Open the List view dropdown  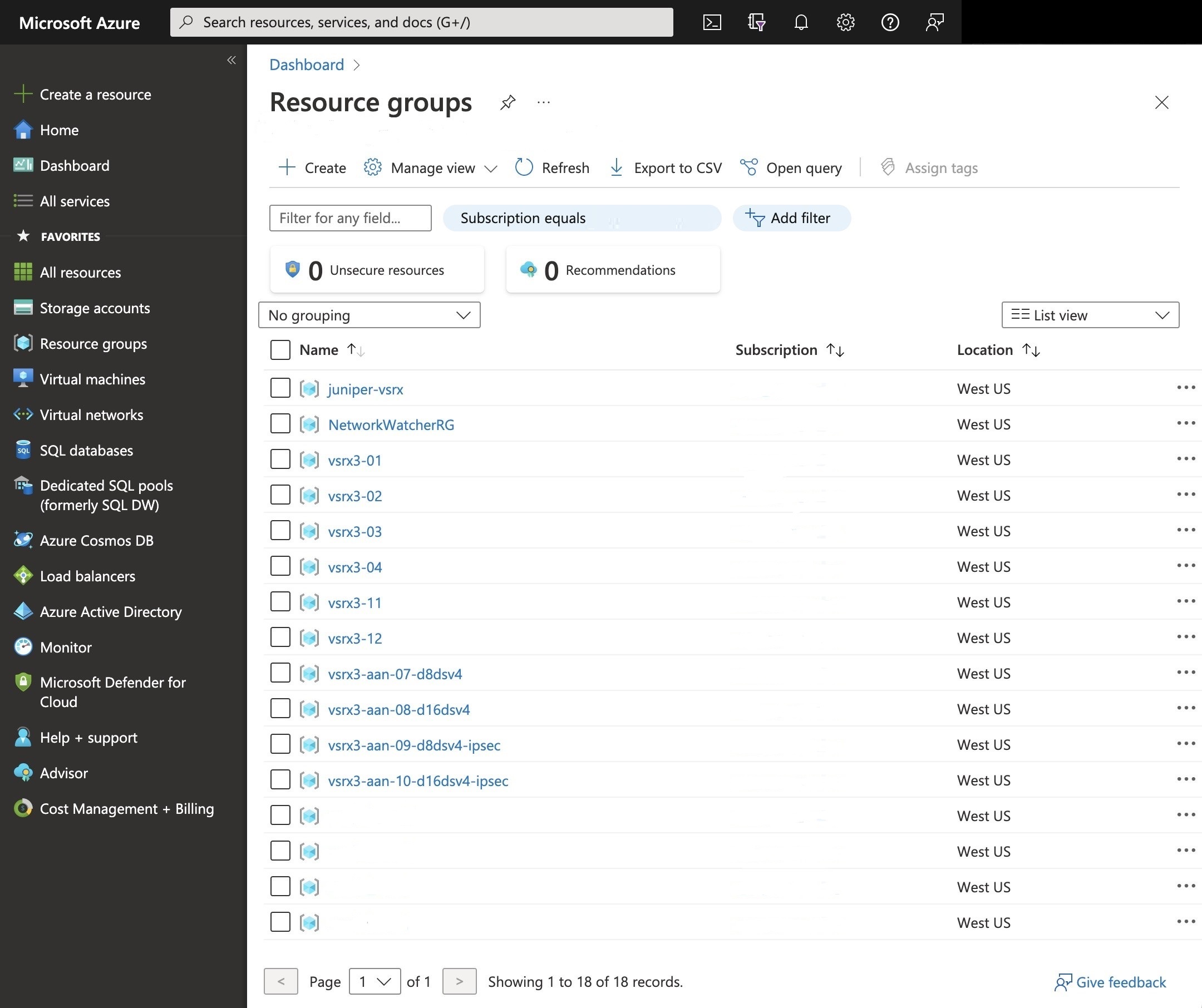(x=1090, y=315)
